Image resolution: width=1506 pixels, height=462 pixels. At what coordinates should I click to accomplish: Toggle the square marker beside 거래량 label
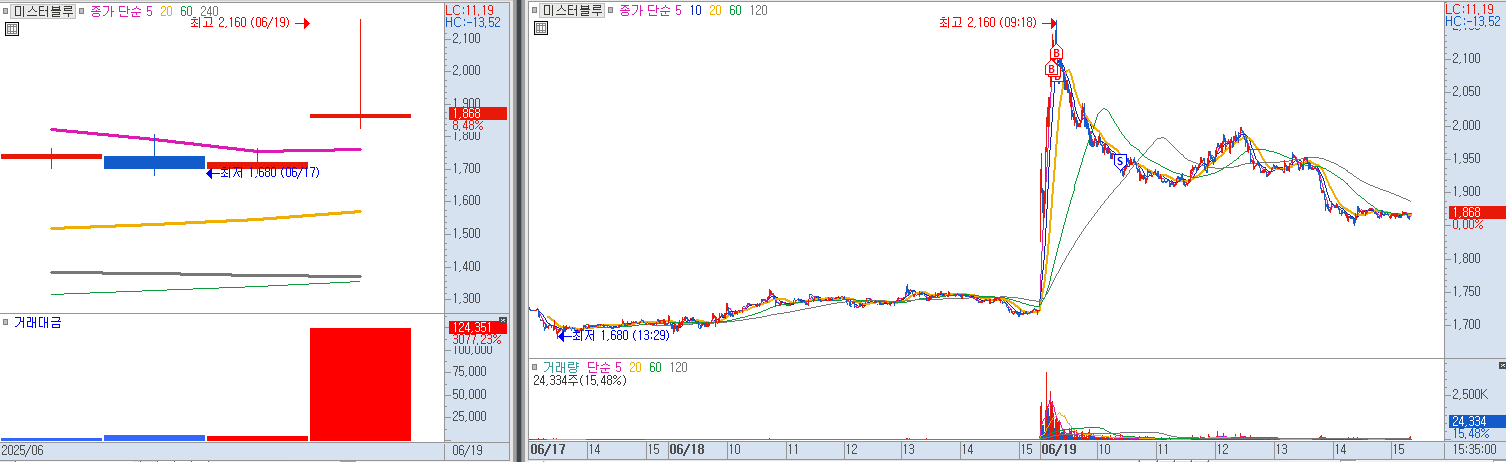pos(536,367)
